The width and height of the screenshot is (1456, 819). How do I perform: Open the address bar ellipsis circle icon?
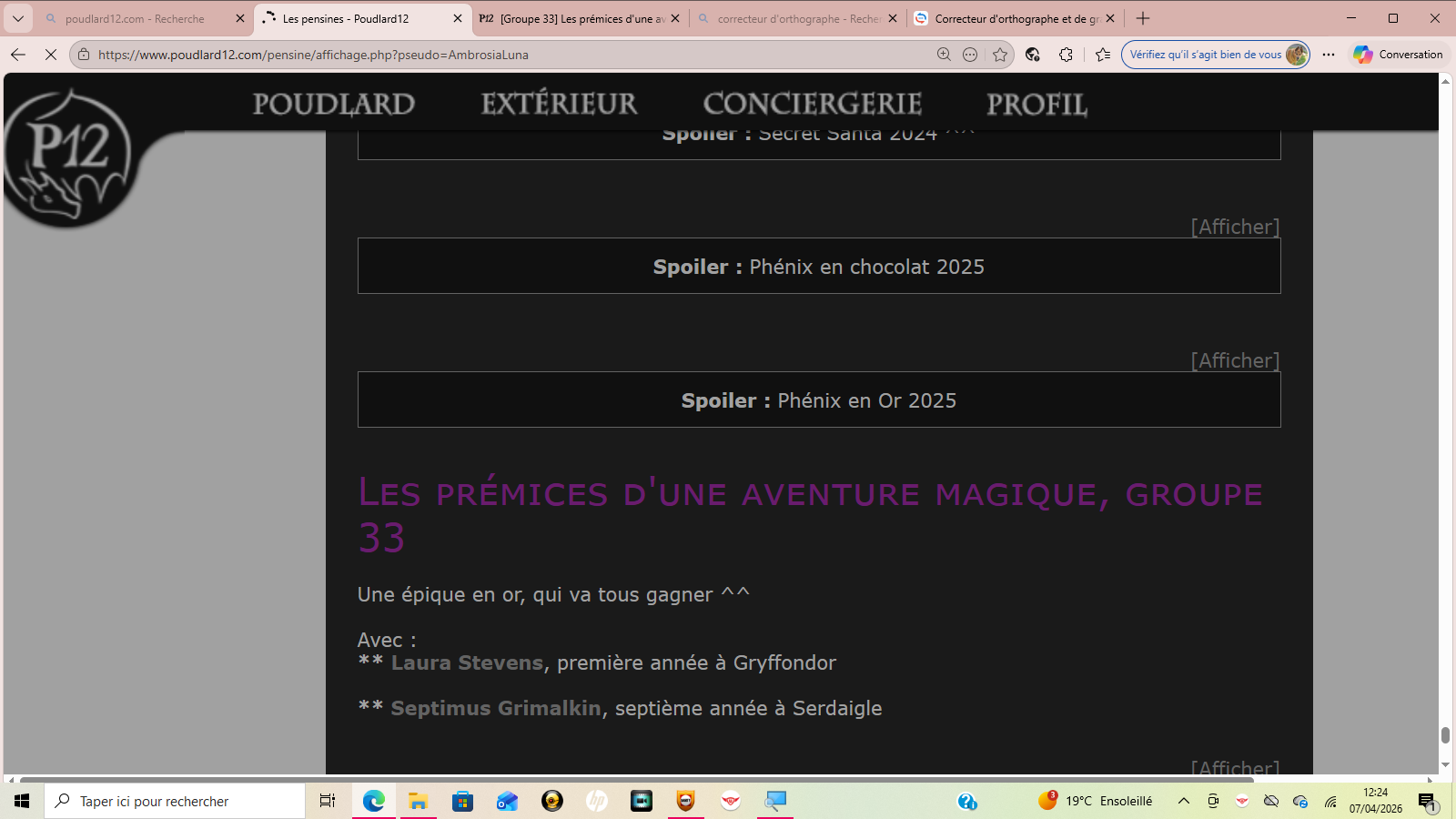970,55
